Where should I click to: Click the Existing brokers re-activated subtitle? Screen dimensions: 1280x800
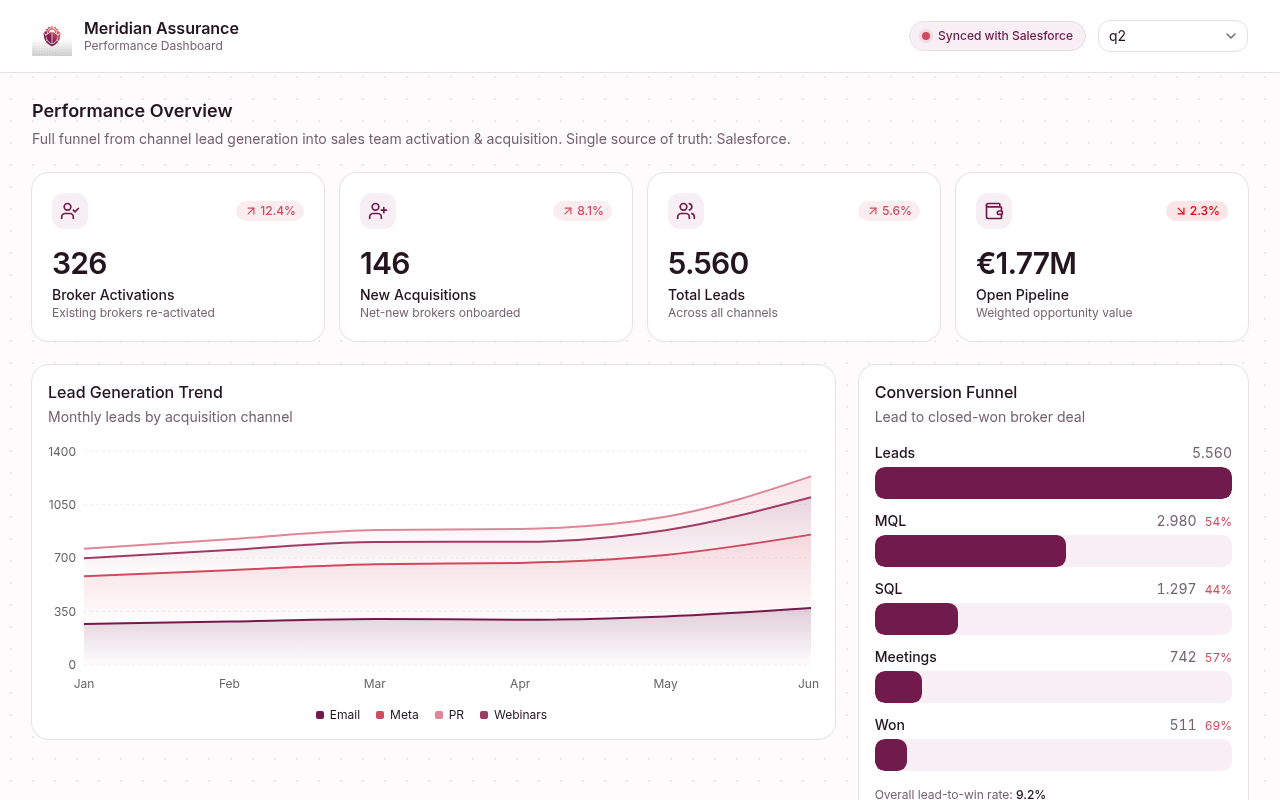(133, 313)
